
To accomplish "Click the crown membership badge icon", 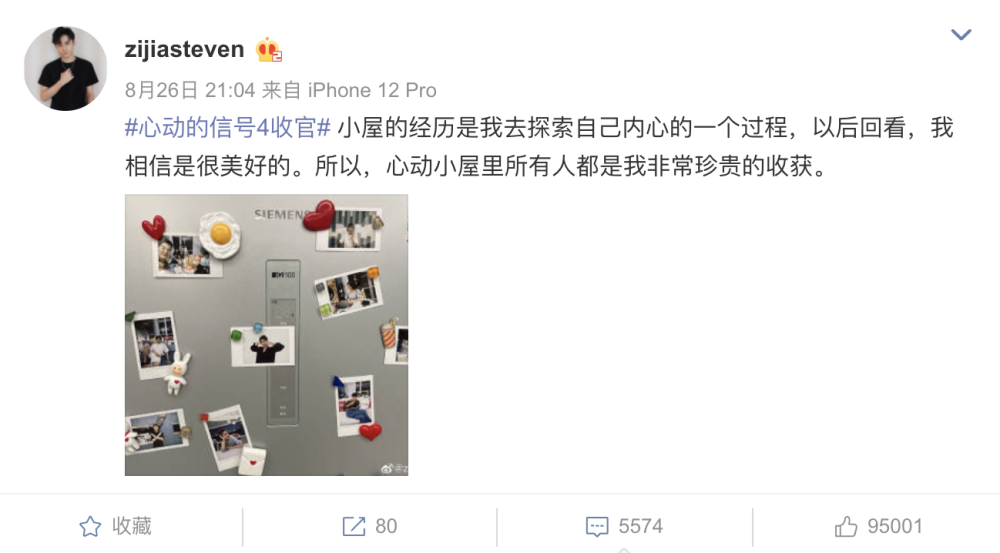I will click(268, 50).
